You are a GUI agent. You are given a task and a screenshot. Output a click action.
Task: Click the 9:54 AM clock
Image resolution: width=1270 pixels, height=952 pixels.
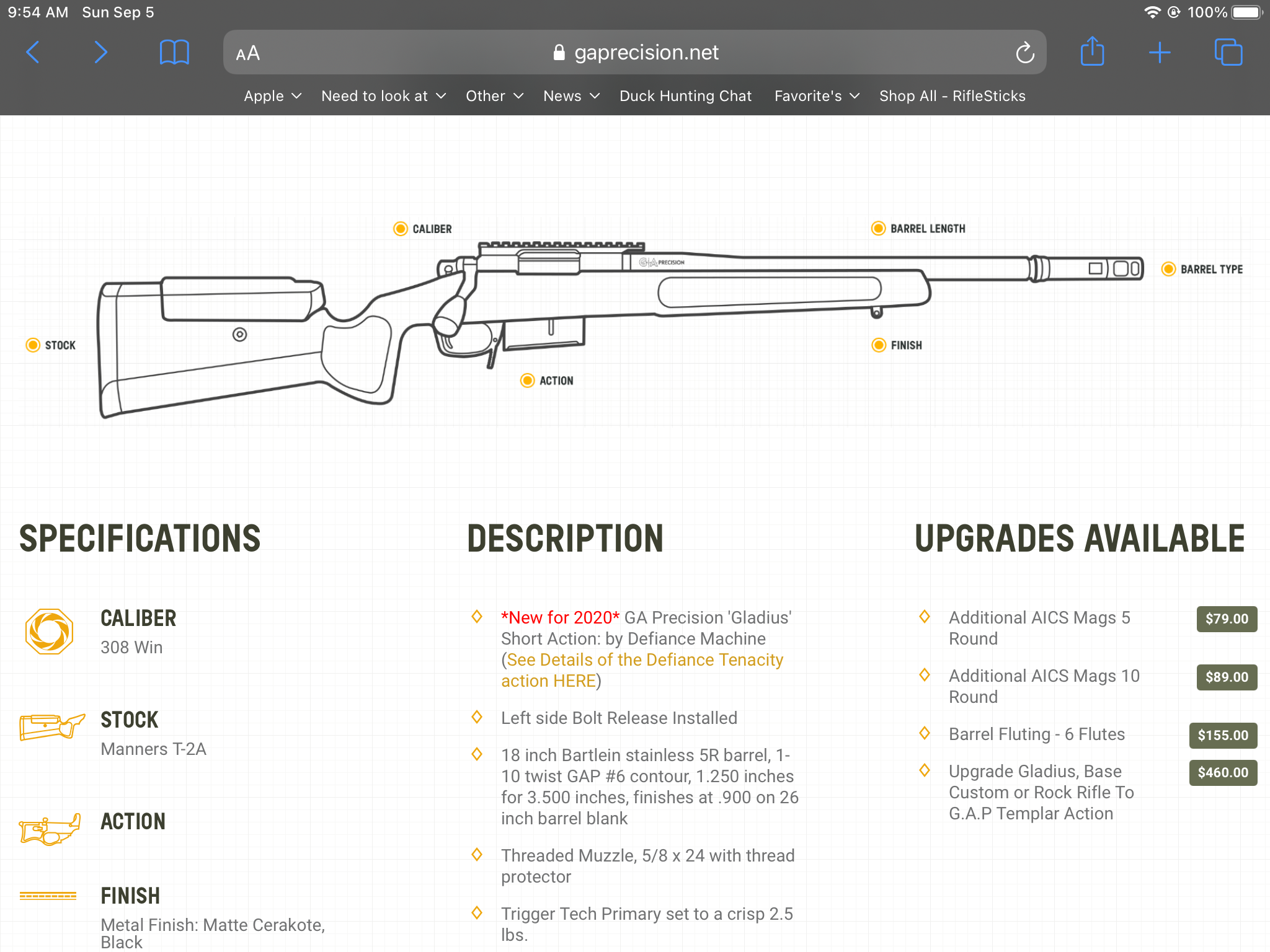38,12
